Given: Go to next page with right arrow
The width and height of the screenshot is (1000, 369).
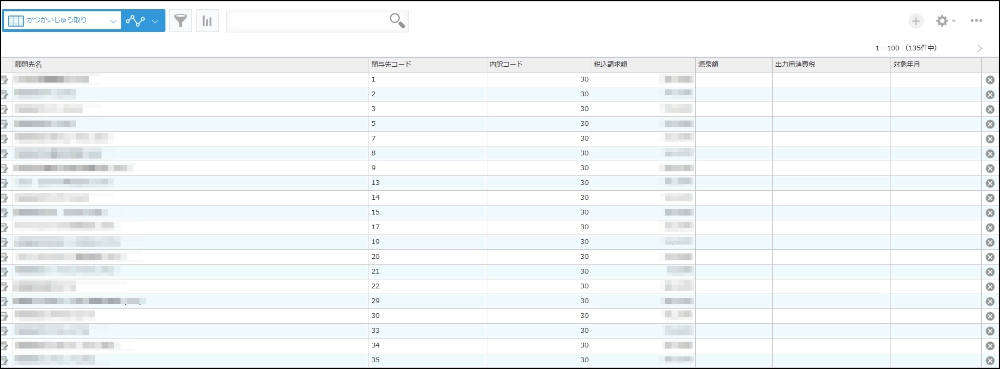Looking at the screenshot, I should click(980, 48).
